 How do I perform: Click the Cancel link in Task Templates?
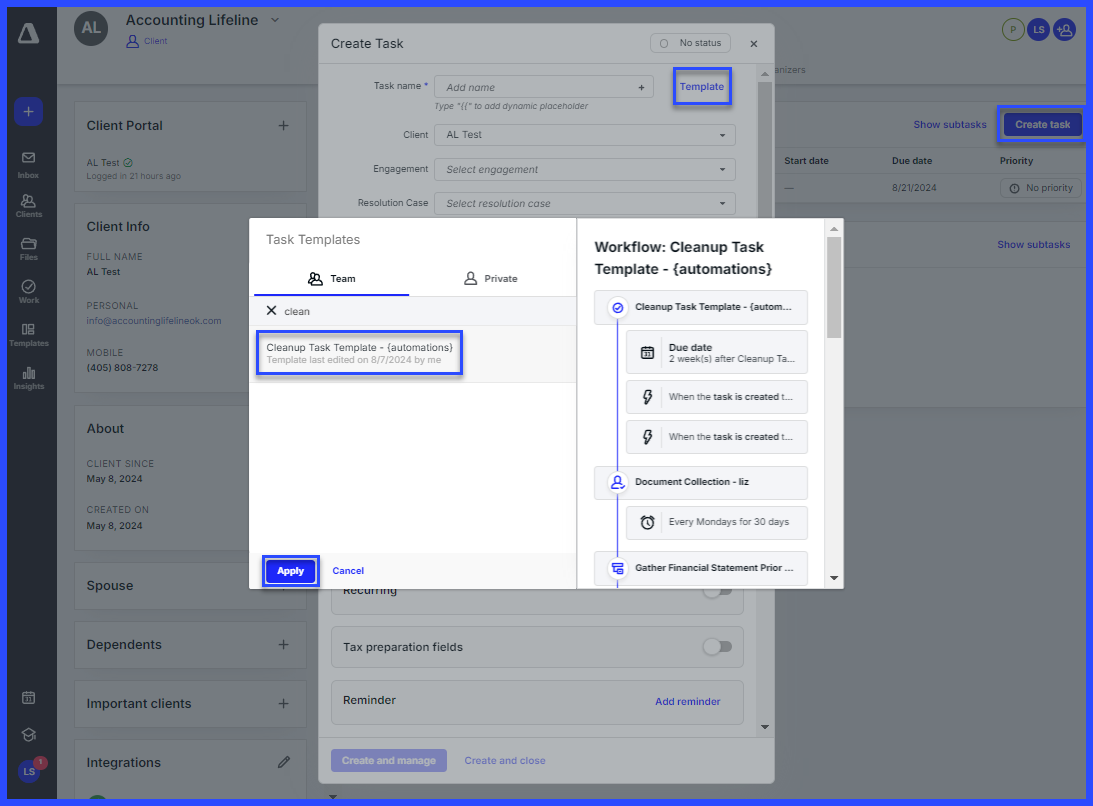348,571
